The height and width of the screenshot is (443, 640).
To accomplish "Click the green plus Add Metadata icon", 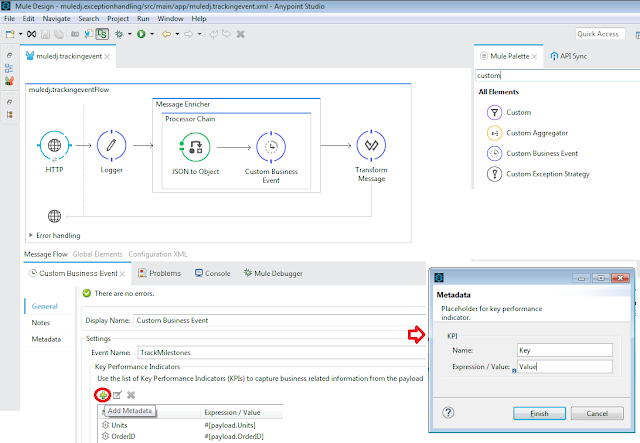I will [x=103, y=395].
